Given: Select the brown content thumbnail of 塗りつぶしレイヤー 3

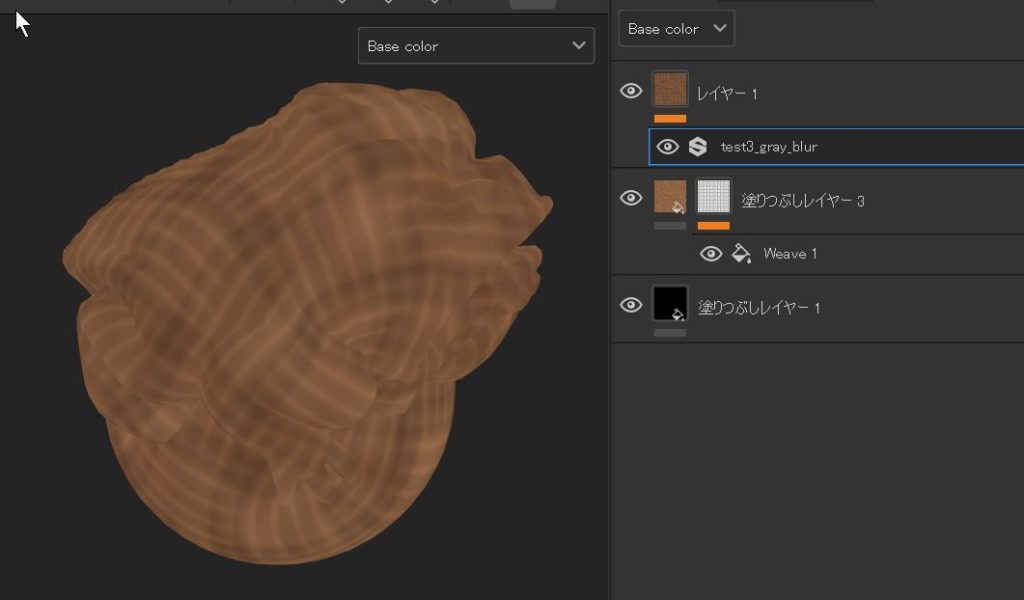Looking at the screenshot, I should coord(670,197).
